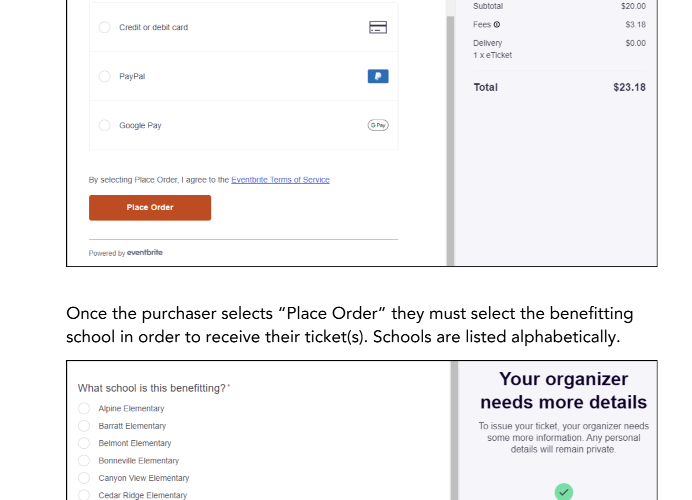Click the checkout panel vertical scrollbar
Image resolution: width=692 pixels, height=500 pixels.
pos(450,132)
